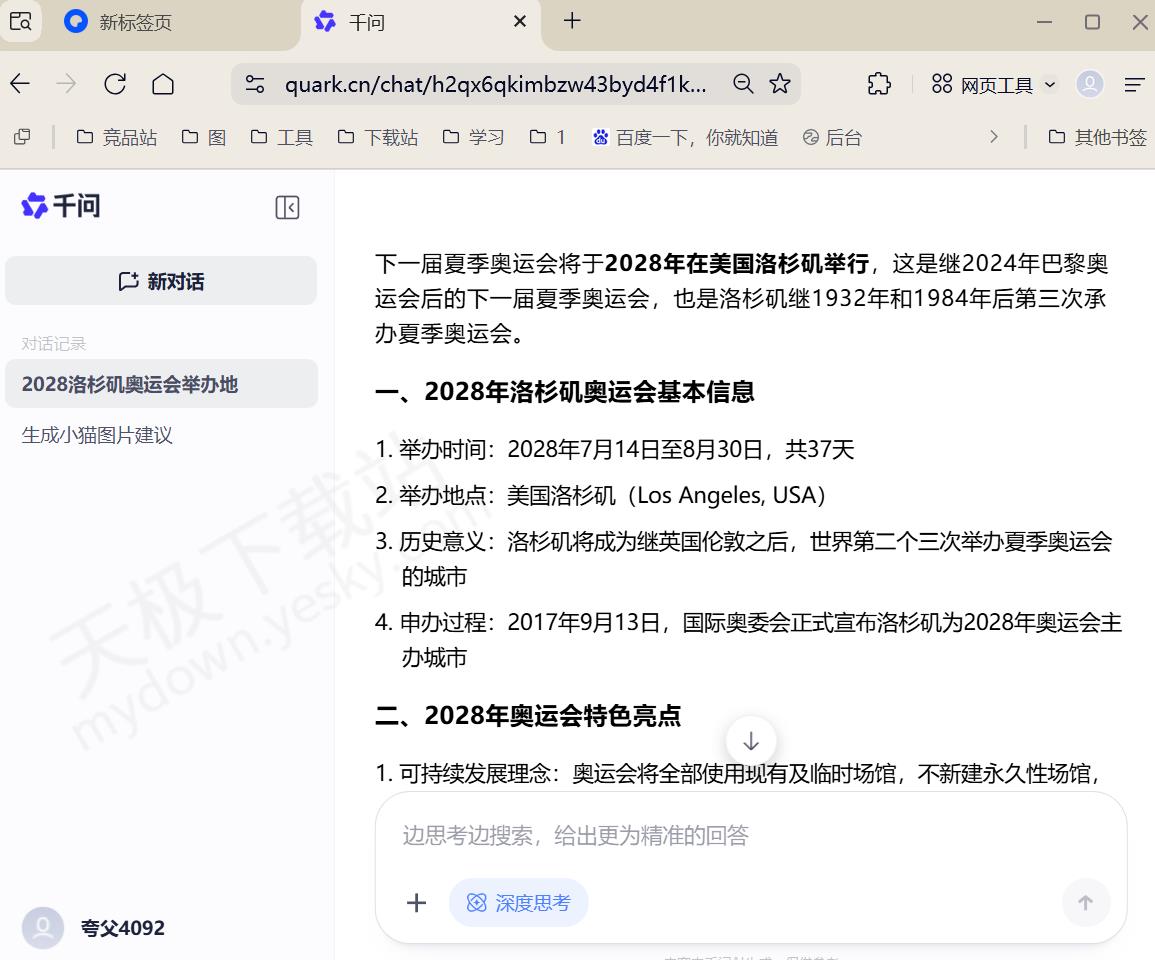Reload the current page
Viewport: 1155px width, 960px height.
tap(115, 84)
